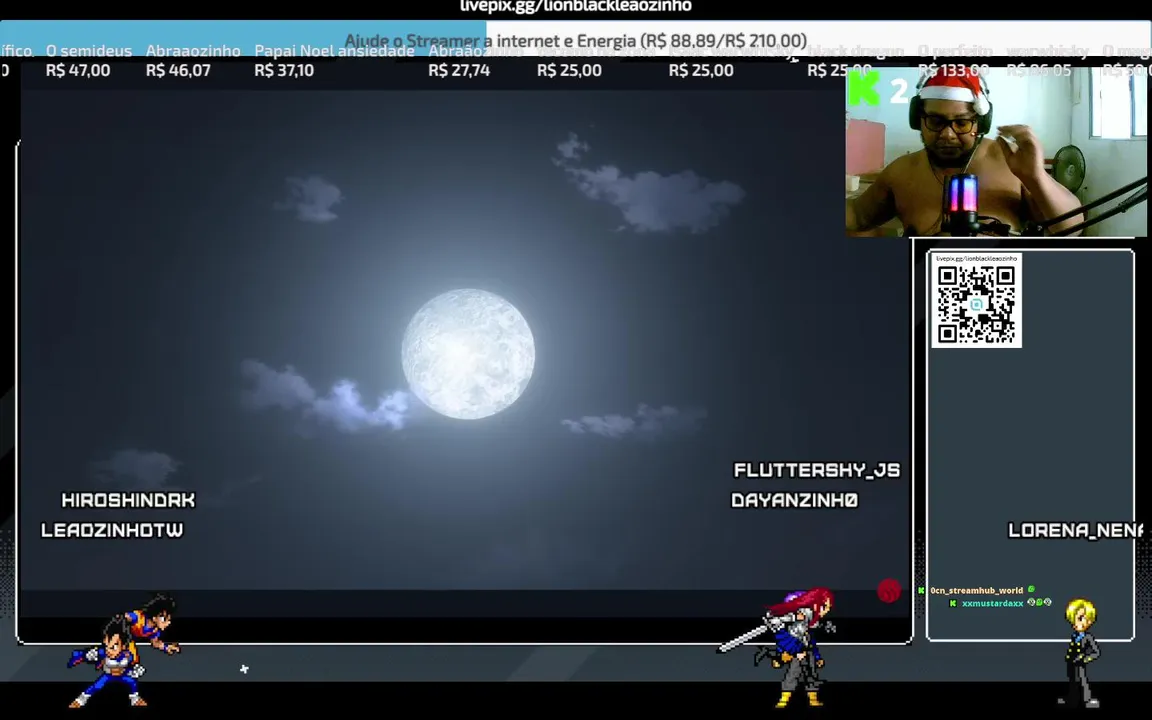Click the Goku sprite in orange gi
The image size is (1152, 720).
(x=153, y=623)
